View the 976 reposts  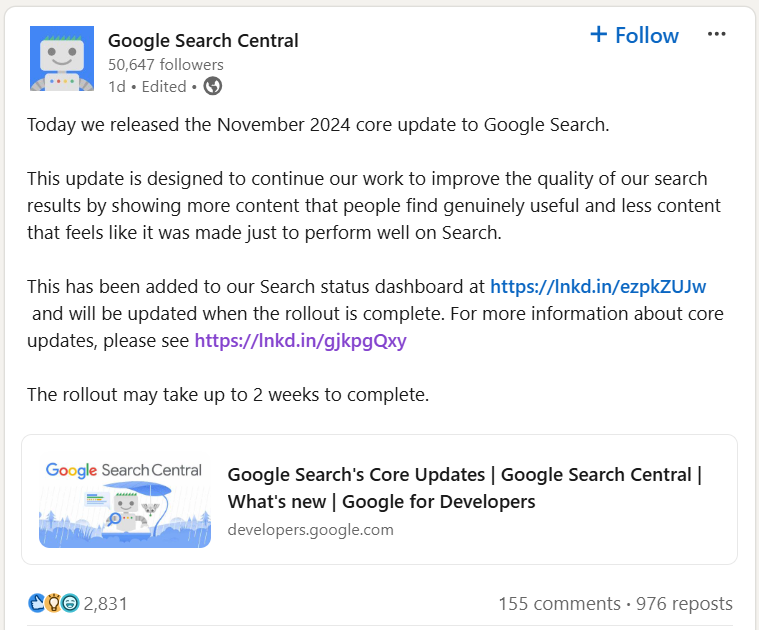(685, 604)
